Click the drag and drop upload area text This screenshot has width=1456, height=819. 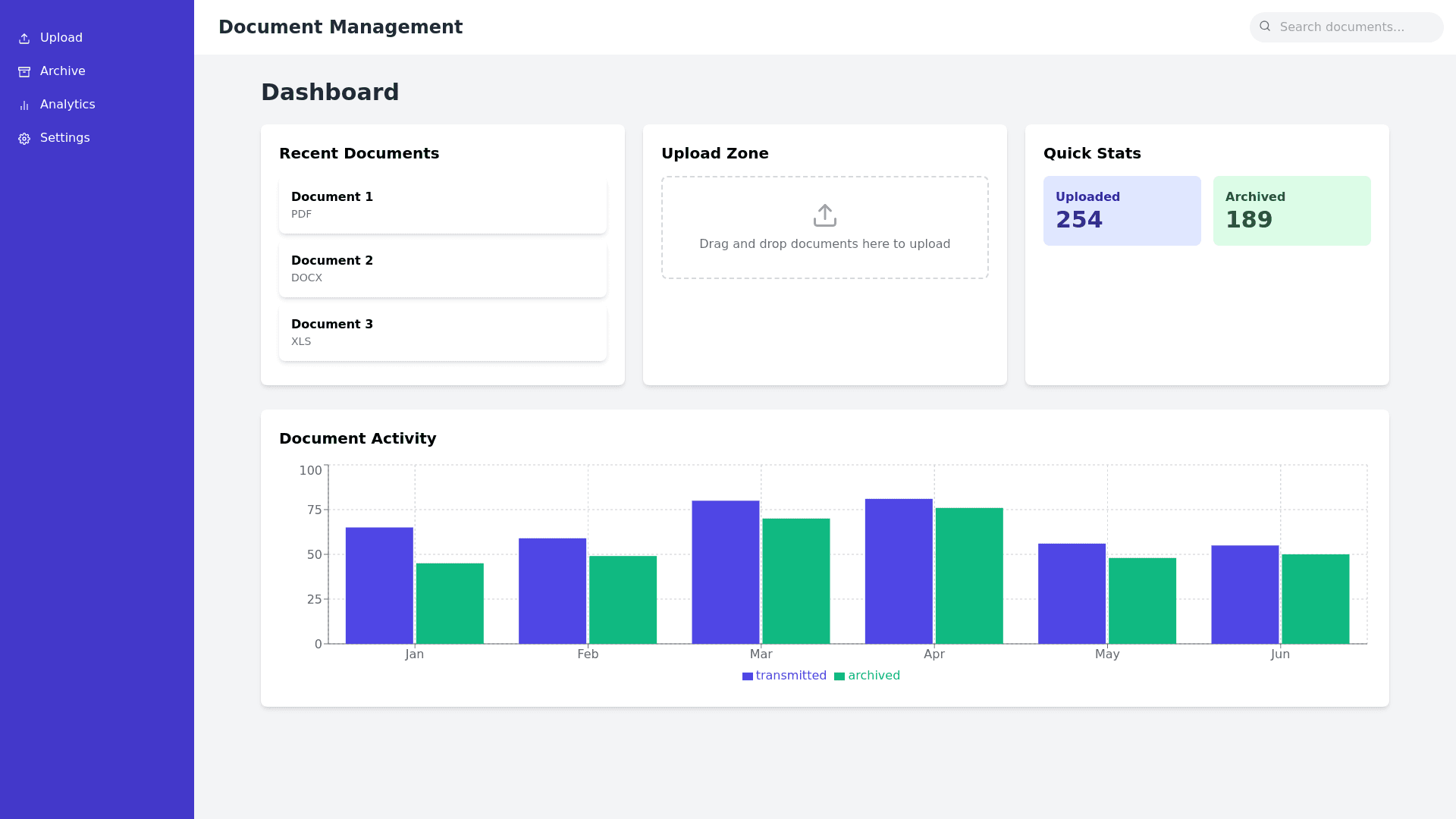tap(824, 244)
